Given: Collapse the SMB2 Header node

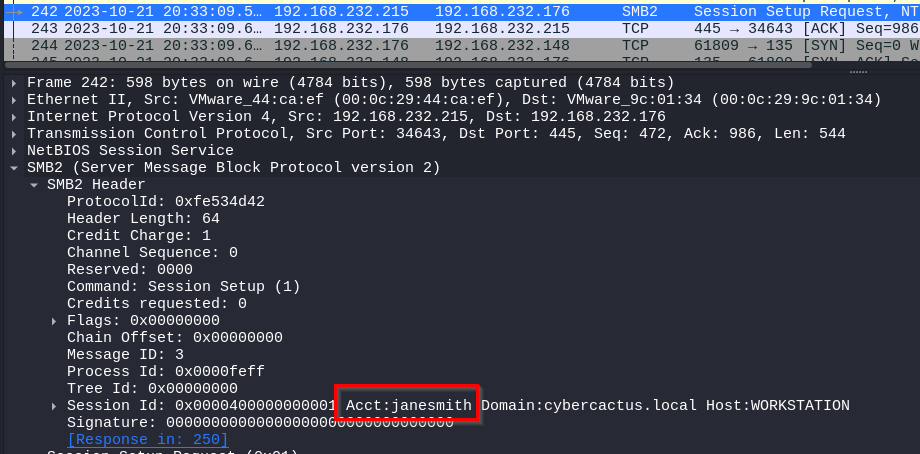Looking at the screenshot, I should (35, 184).
